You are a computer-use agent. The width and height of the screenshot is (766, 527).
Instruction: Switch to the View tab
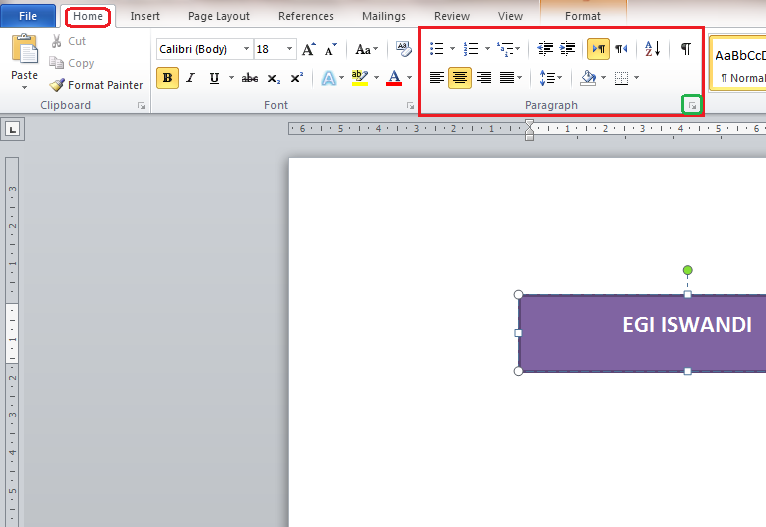511,16
